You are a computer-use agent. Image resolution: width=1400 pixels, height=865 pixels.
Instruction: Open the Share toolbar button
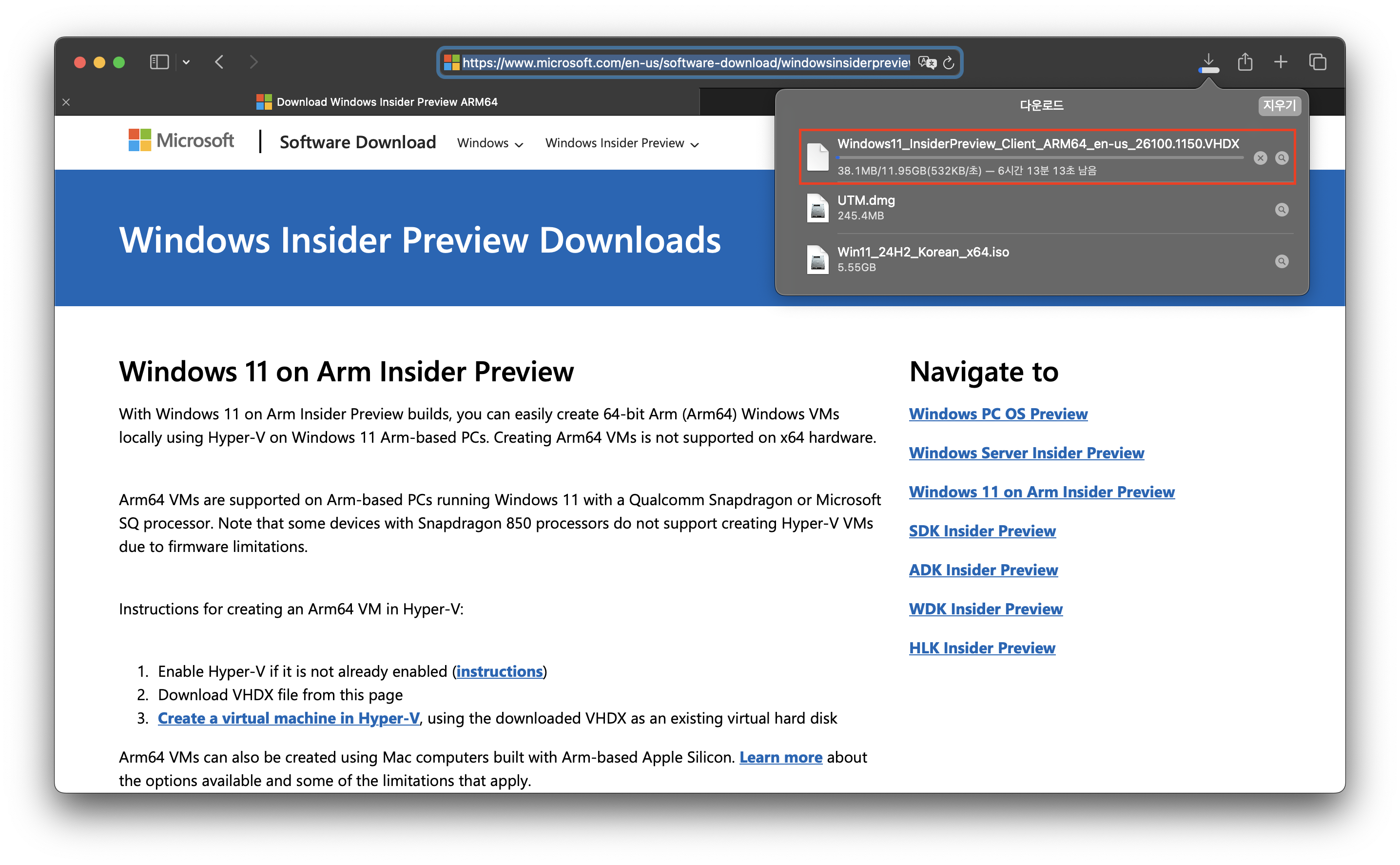[x=1245, y=62]
